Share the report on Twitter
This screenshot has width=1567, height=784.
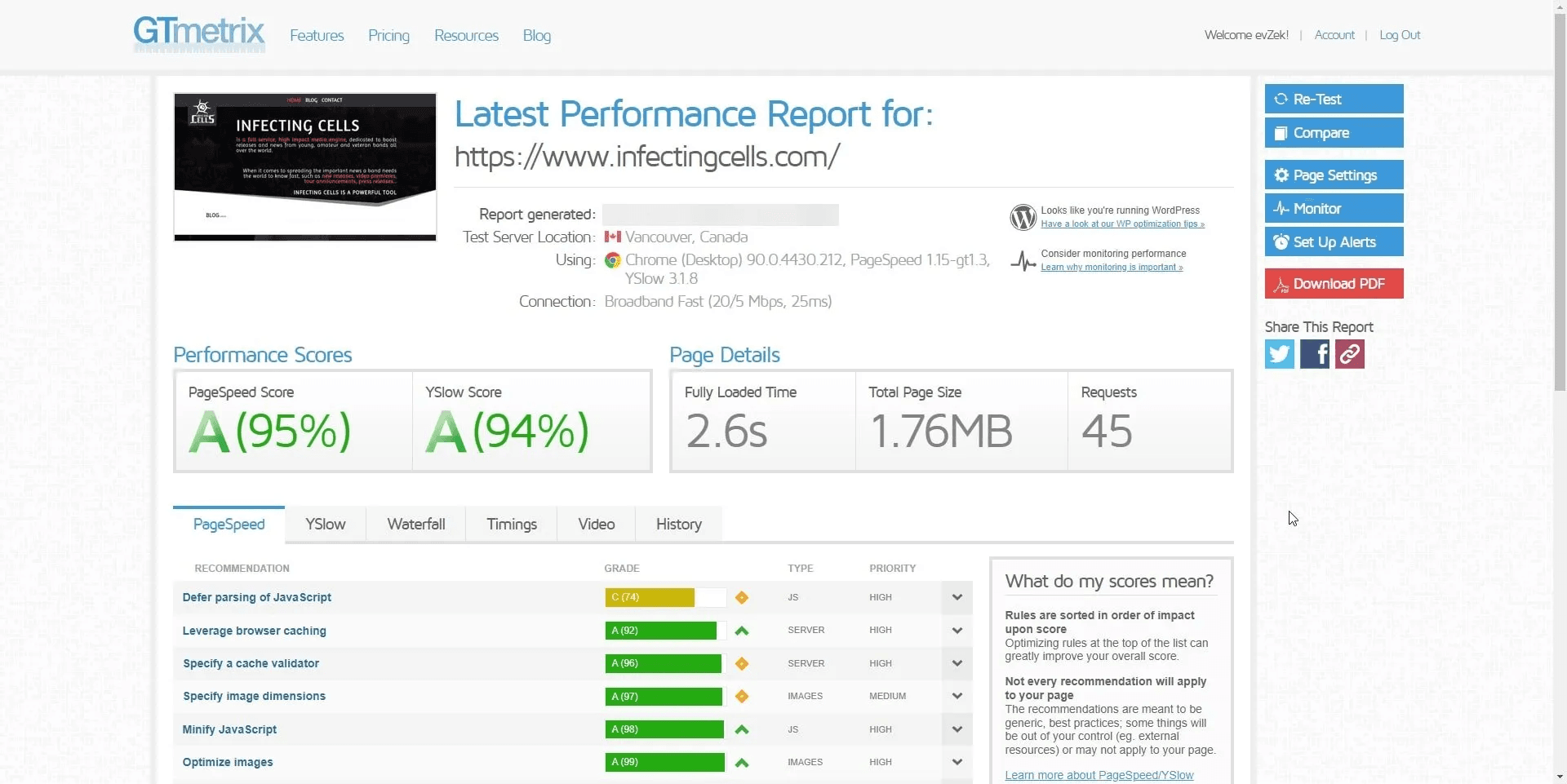tap(1278, 353)
